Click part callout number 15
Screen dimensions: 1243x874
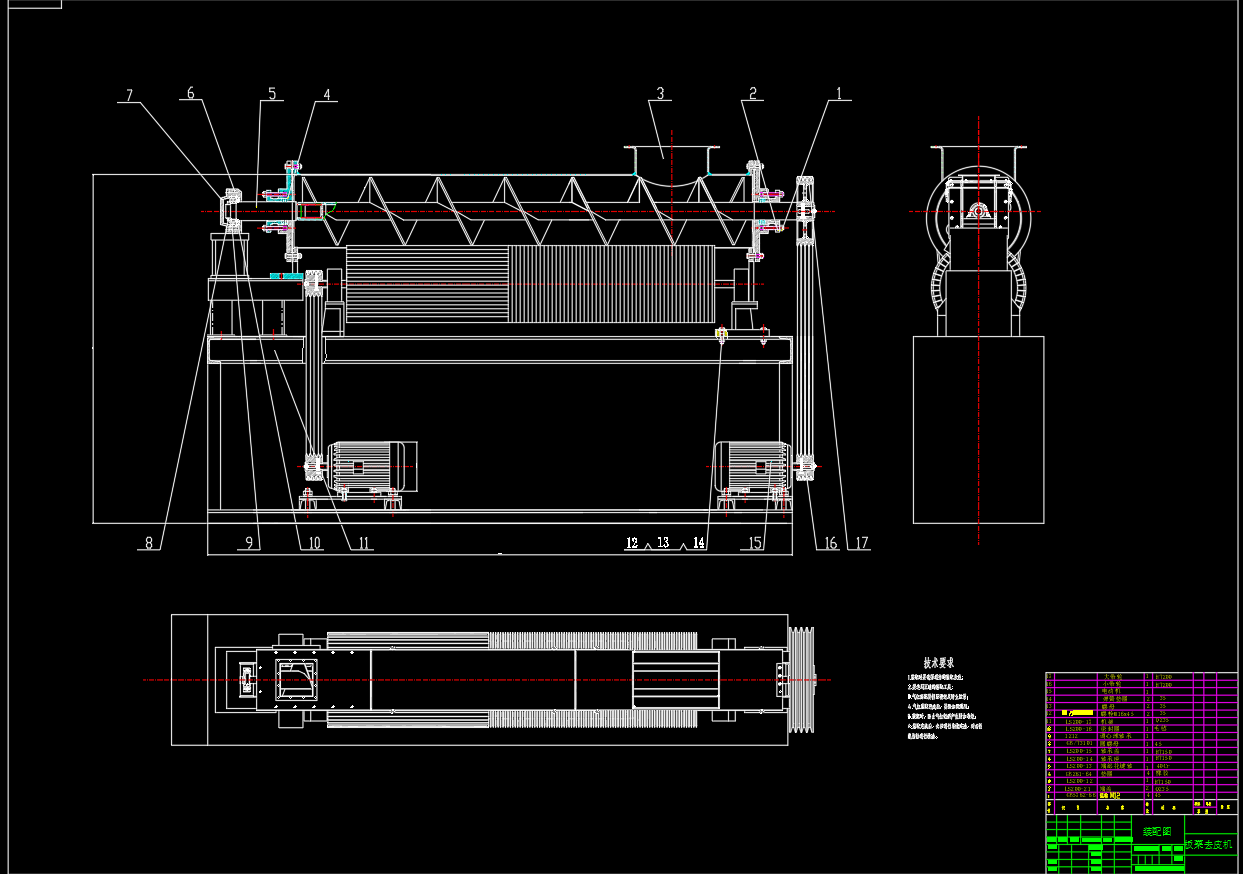(x=755, y=543)
